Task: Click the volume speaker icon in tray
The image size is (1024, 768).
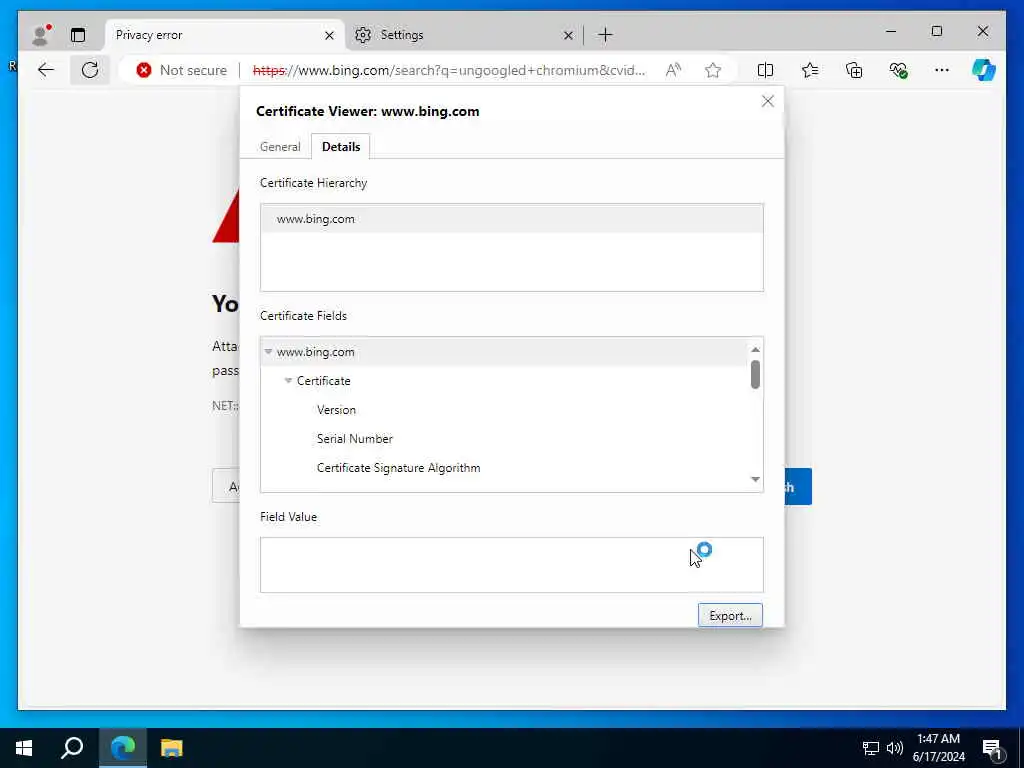Action: tap(895, 748)
